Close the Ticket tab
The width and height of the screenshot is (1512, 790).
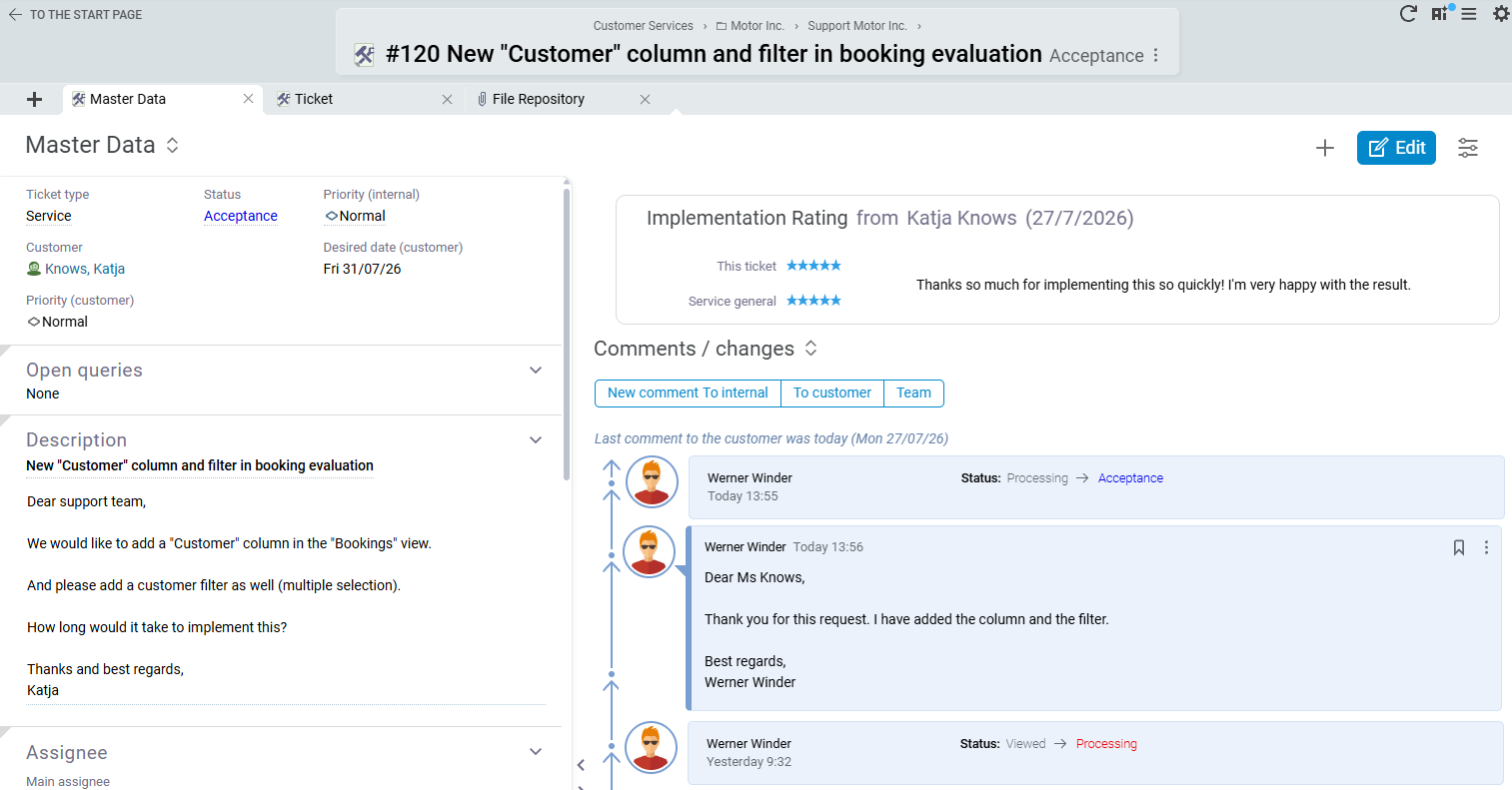(x=447, y=99)
